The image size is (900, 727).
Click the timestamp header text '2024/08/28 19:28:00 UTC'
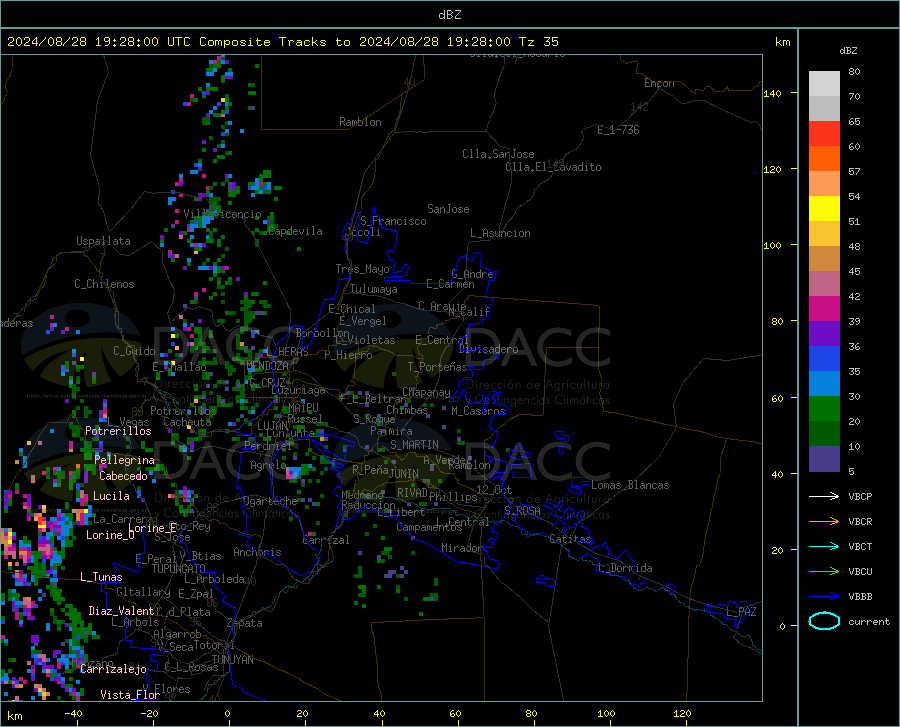[99, 42]
